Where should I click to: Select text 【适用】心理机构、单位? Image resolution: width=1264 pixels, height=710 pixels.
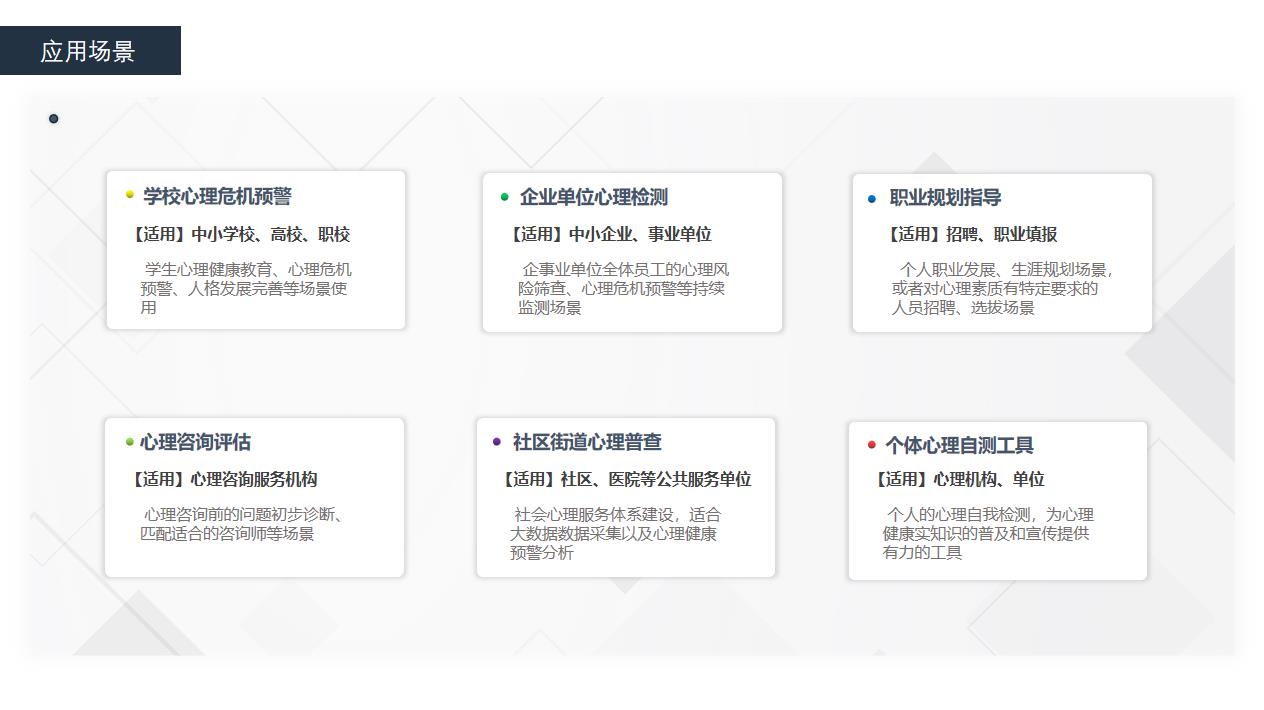click(x=959, y=479)
